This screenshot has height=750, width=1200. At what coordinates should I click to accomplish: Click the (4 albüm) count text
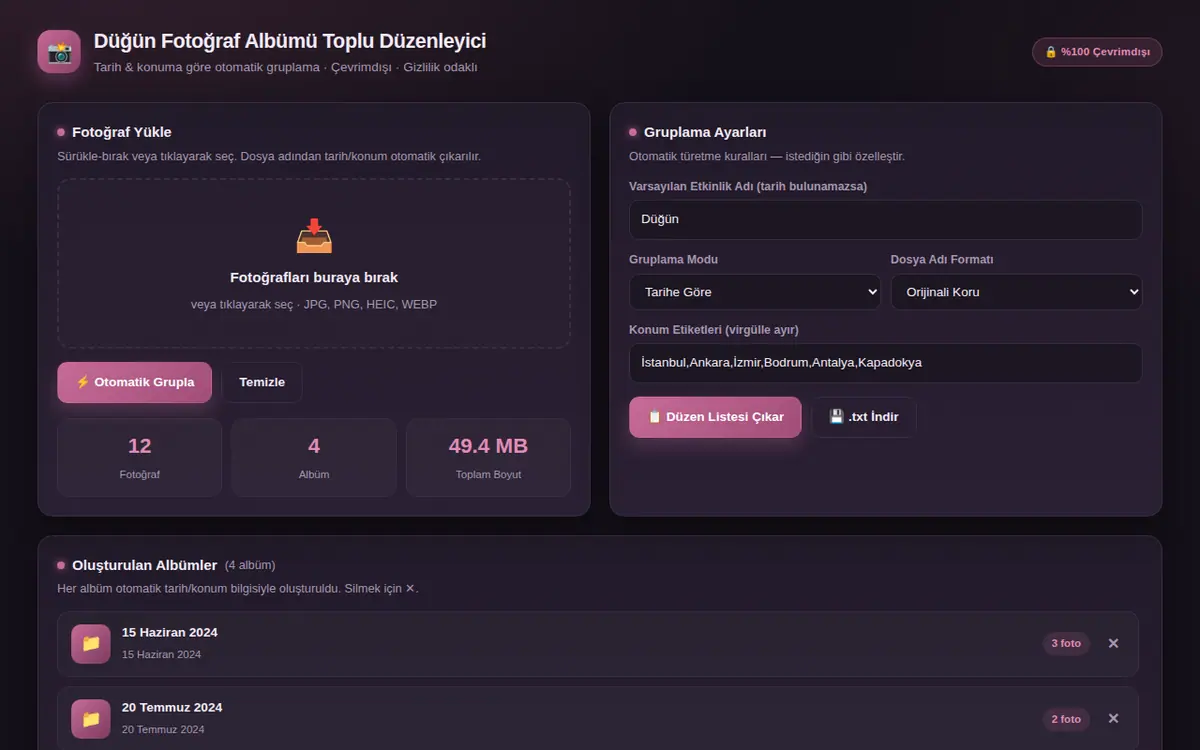[250, 565]
